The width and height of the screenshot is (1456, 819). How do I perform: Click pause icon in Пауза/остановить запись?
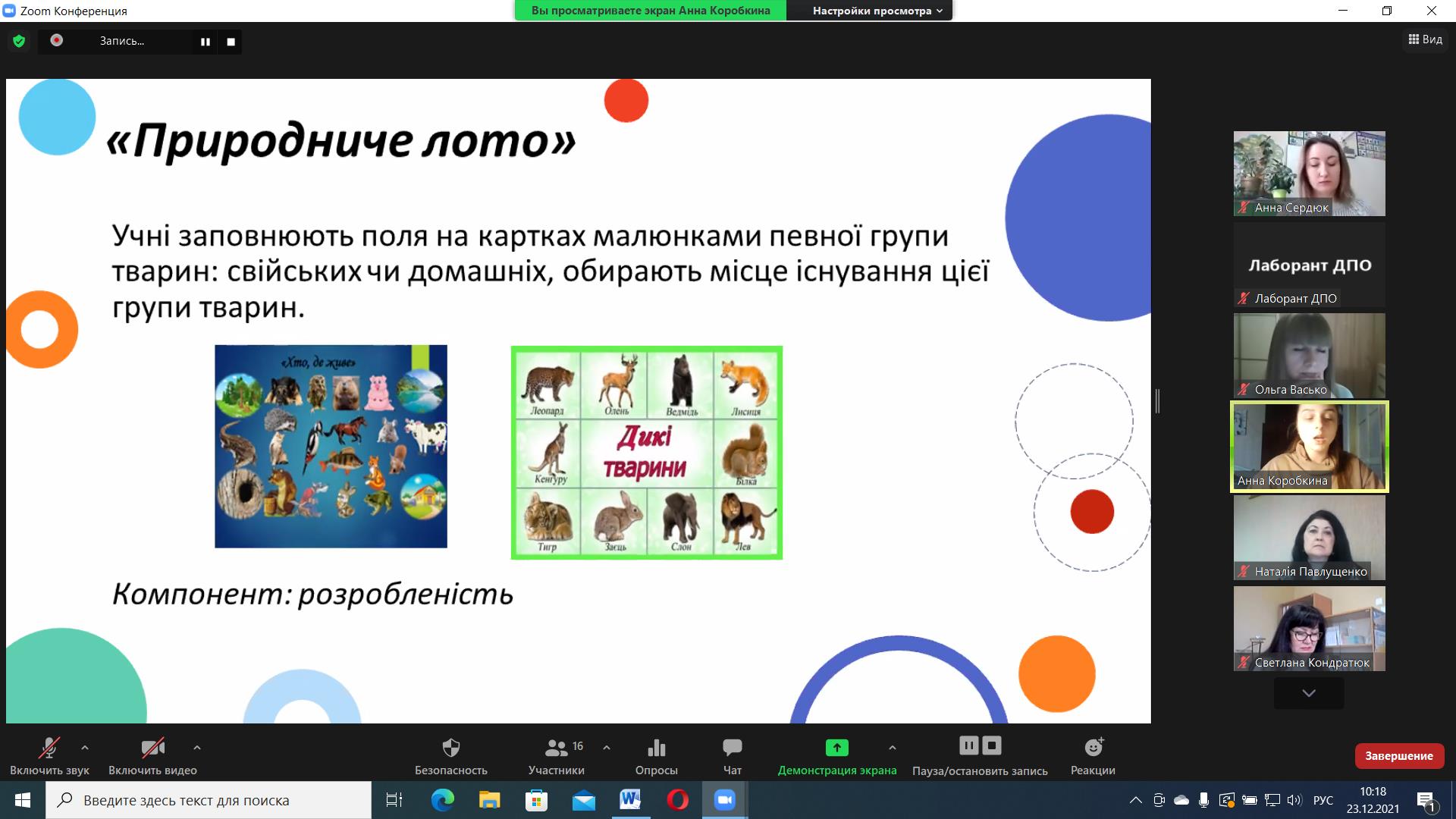(968, 746)
